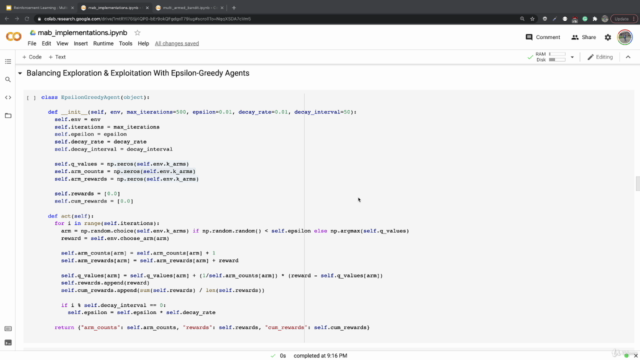The width and height of the screenshot is (640, 360).
Task: Open the command palette icon
Action: click(8, 329)
